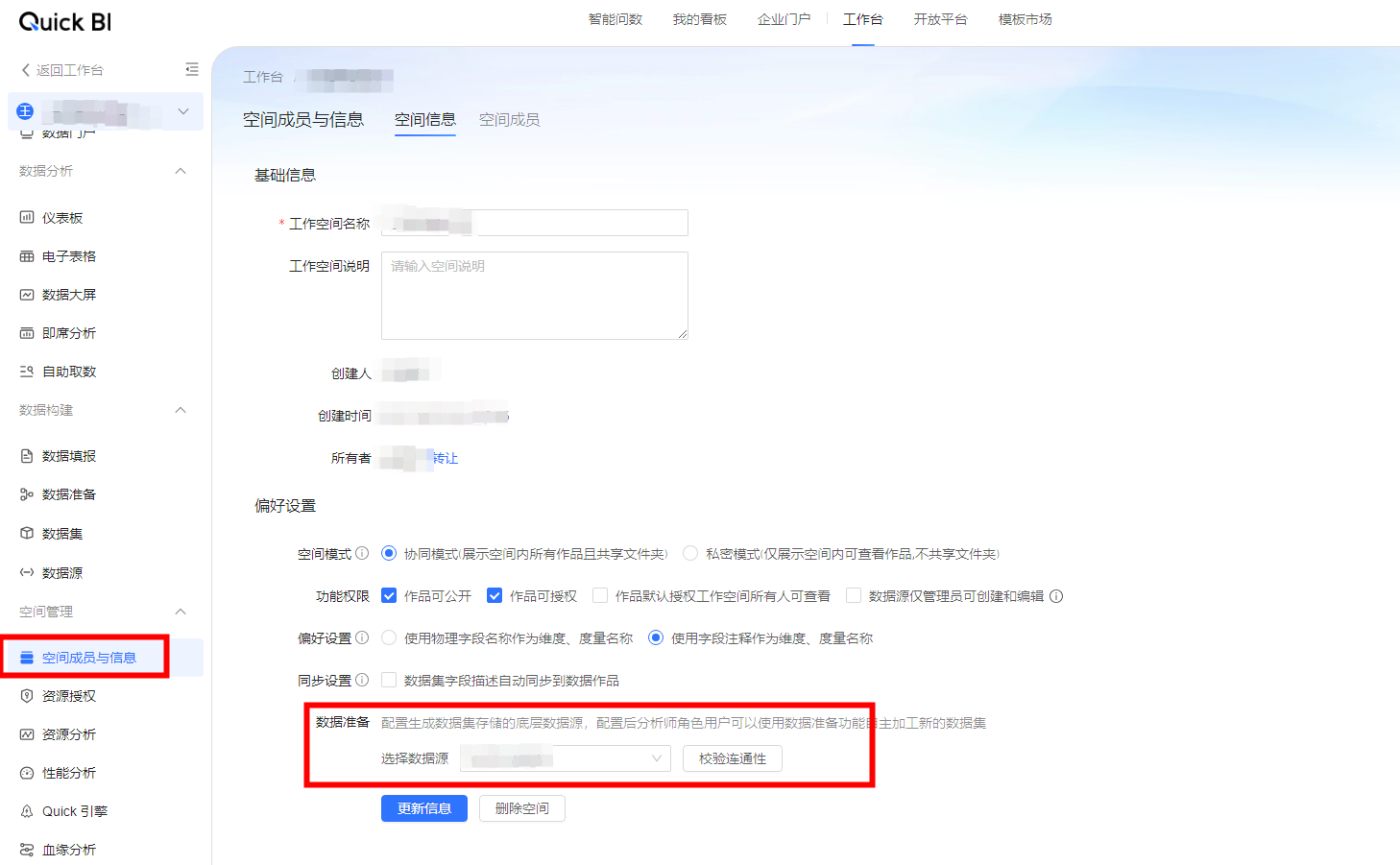Click the 仪表板 dashboard icon in sidebar
The width and height of the screenshot is (1400, 865).
[x=27, y=218]
